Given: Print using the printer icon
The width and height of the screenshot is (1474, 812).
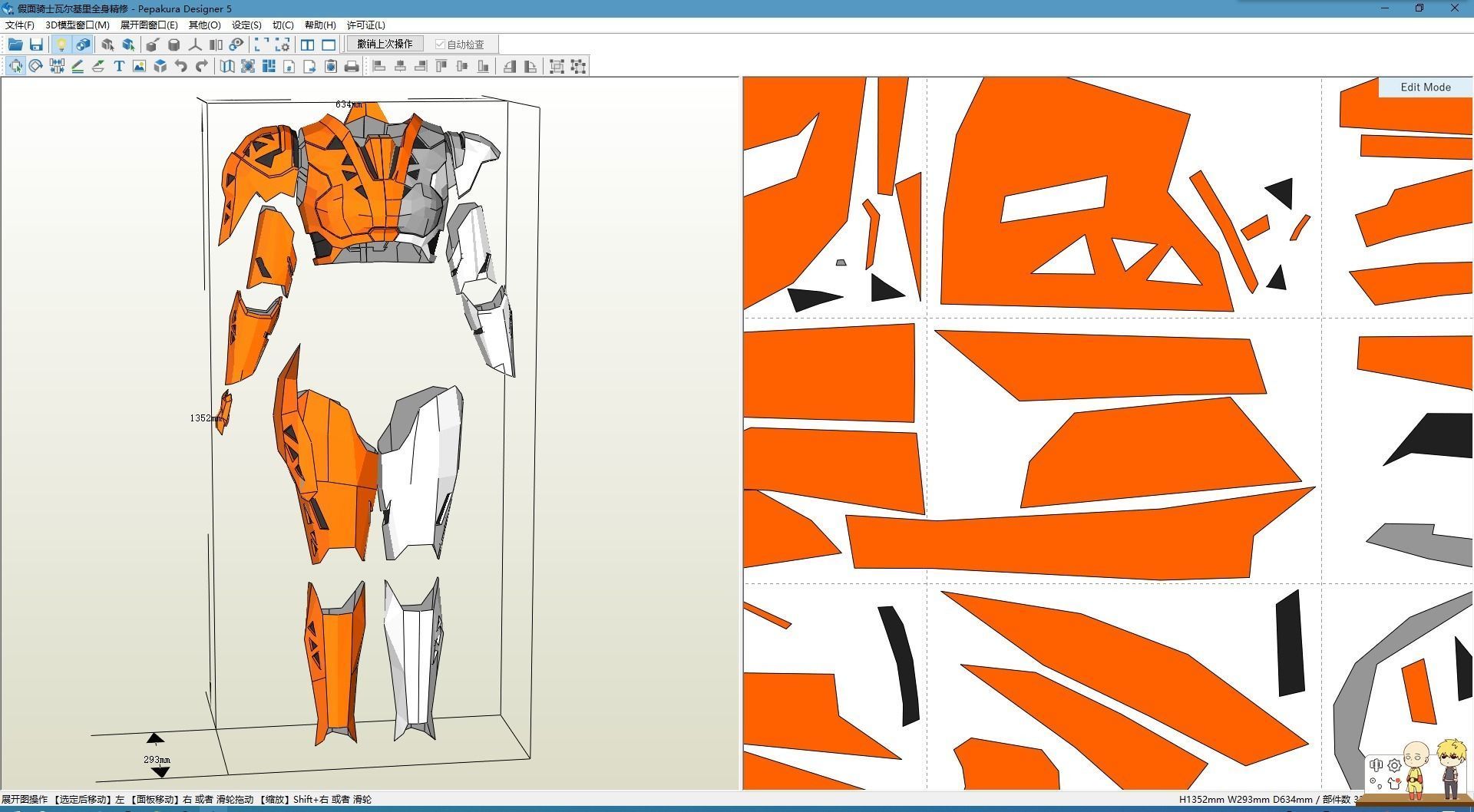Looking at the screenshot, I should 352,66.
